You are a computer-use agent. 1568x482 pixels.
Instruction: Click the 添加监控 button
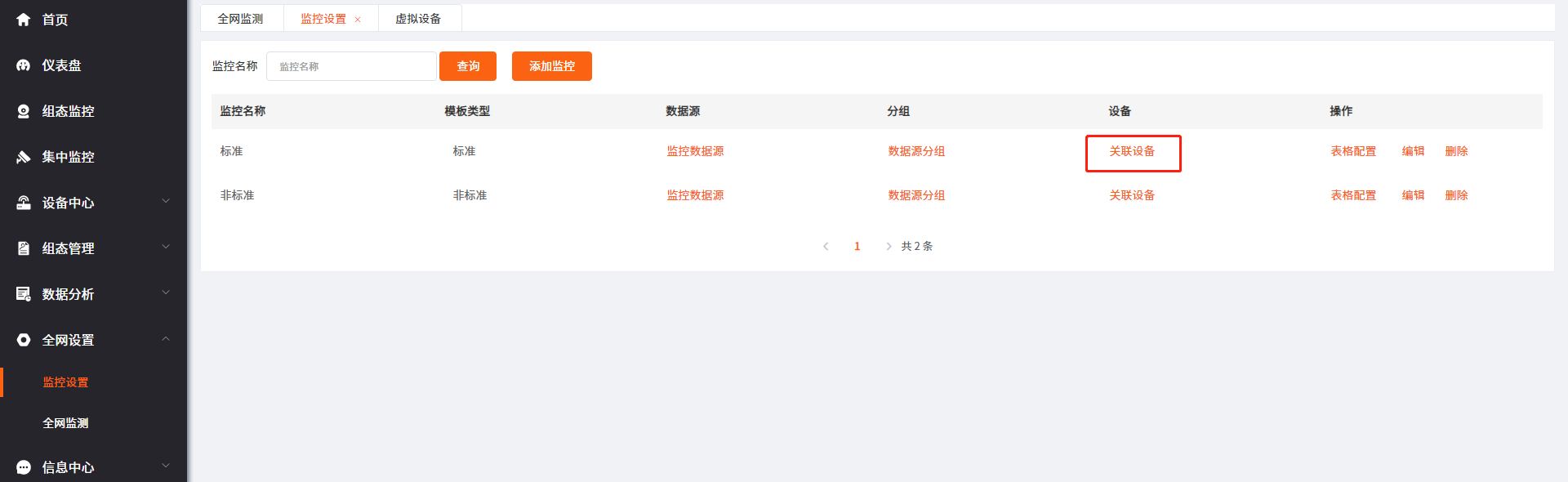[552, 66]
